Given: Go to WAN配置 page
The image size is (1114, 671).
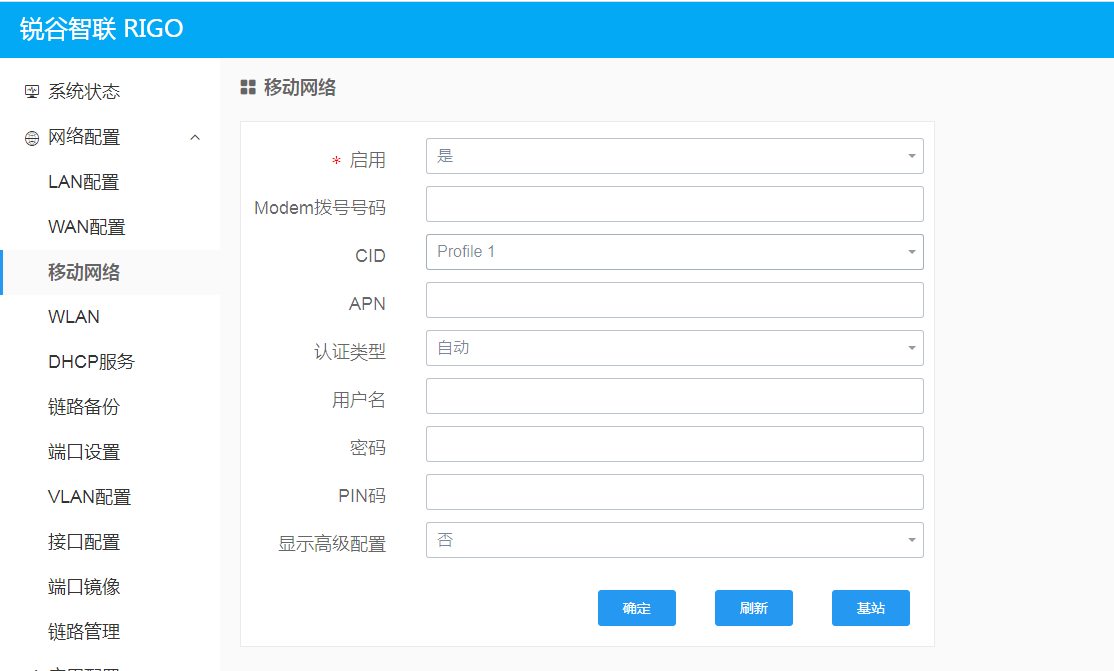Looking at the screenshot, I should tap(87, 227).
